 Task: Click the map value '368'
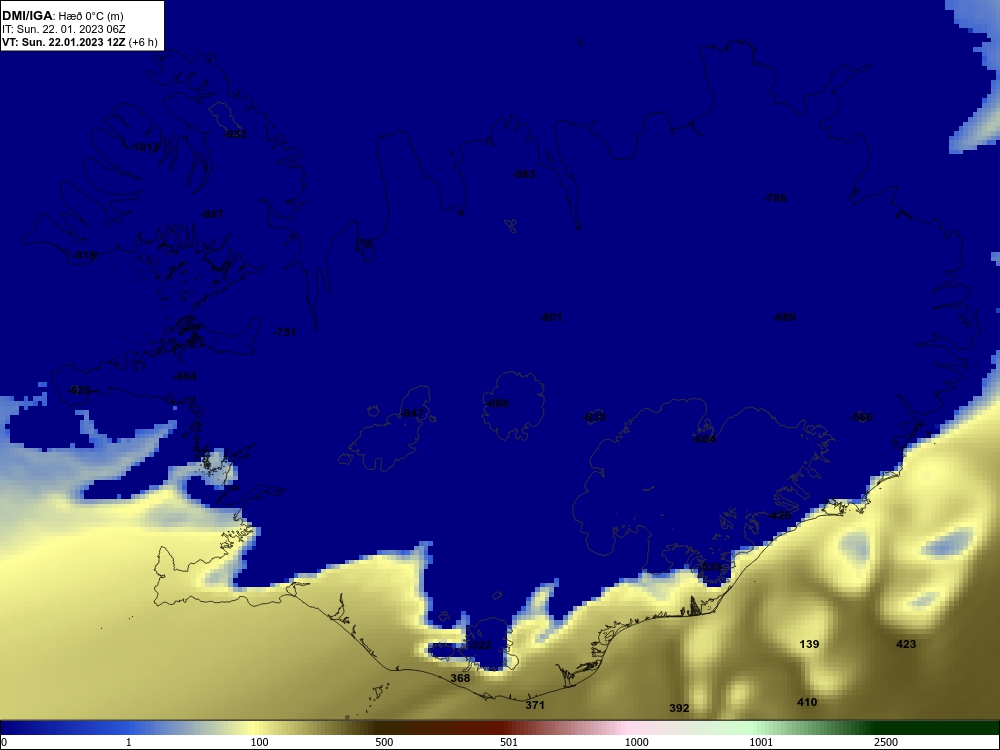point(460,678)
